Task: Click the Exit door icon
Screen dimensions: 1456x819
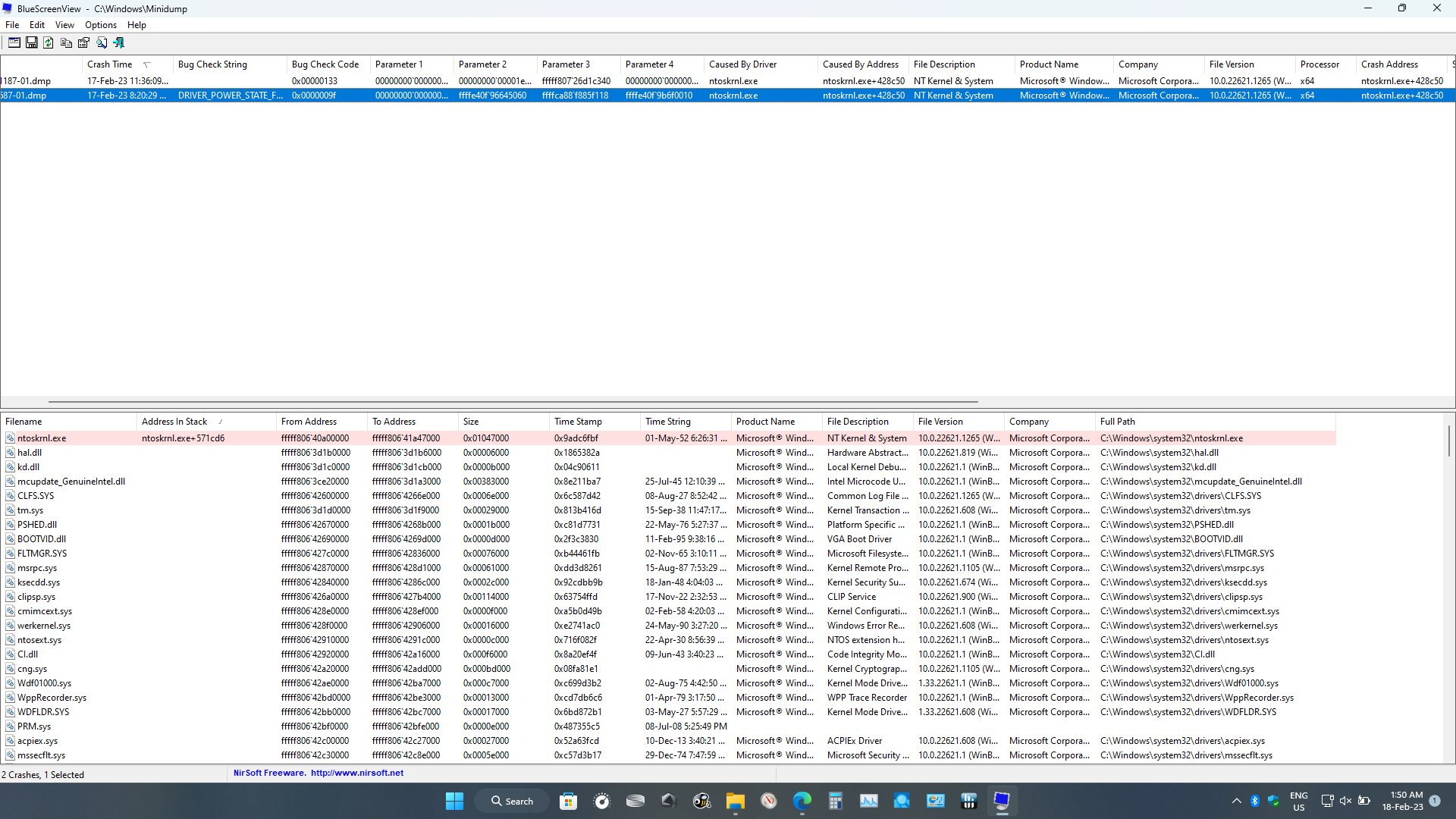Action: 119,43
